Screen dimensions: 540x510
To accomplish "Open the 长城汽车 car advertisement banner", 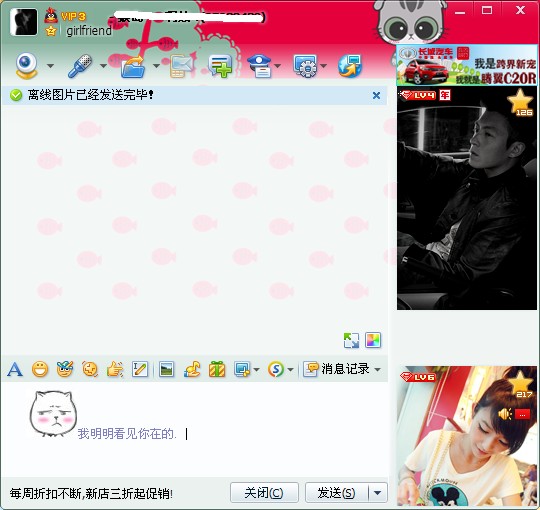I will 467,65.
